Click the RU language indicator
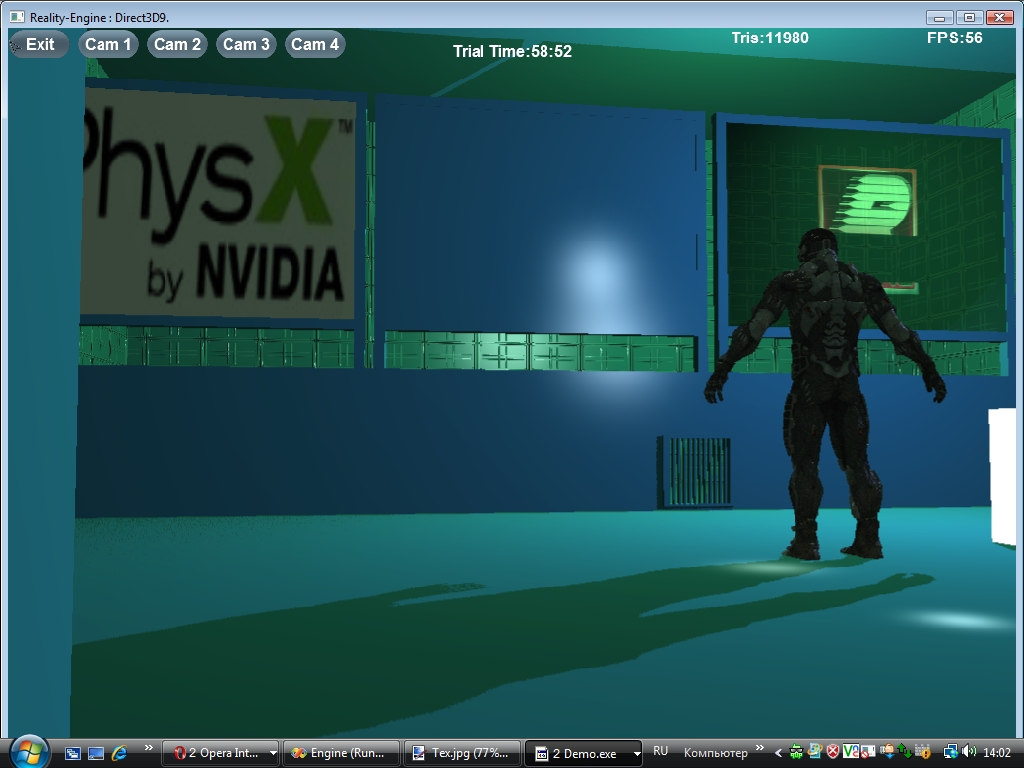Viewport: 1024px width, 768px height. (660, 751)
